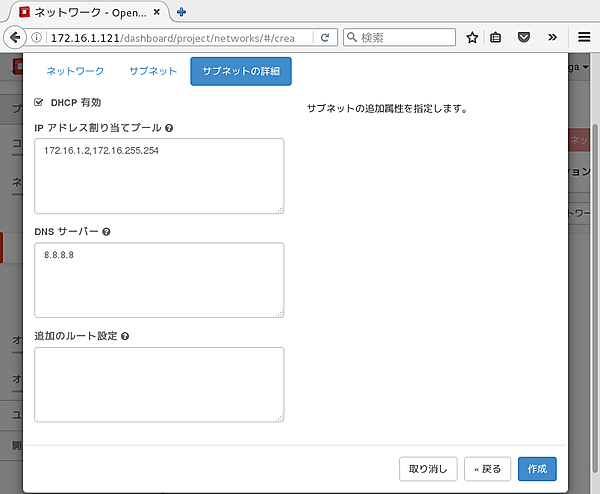Click inside the DNS サーバー textarea
This screenshot has width=600, height=494.
coord(159,280)
